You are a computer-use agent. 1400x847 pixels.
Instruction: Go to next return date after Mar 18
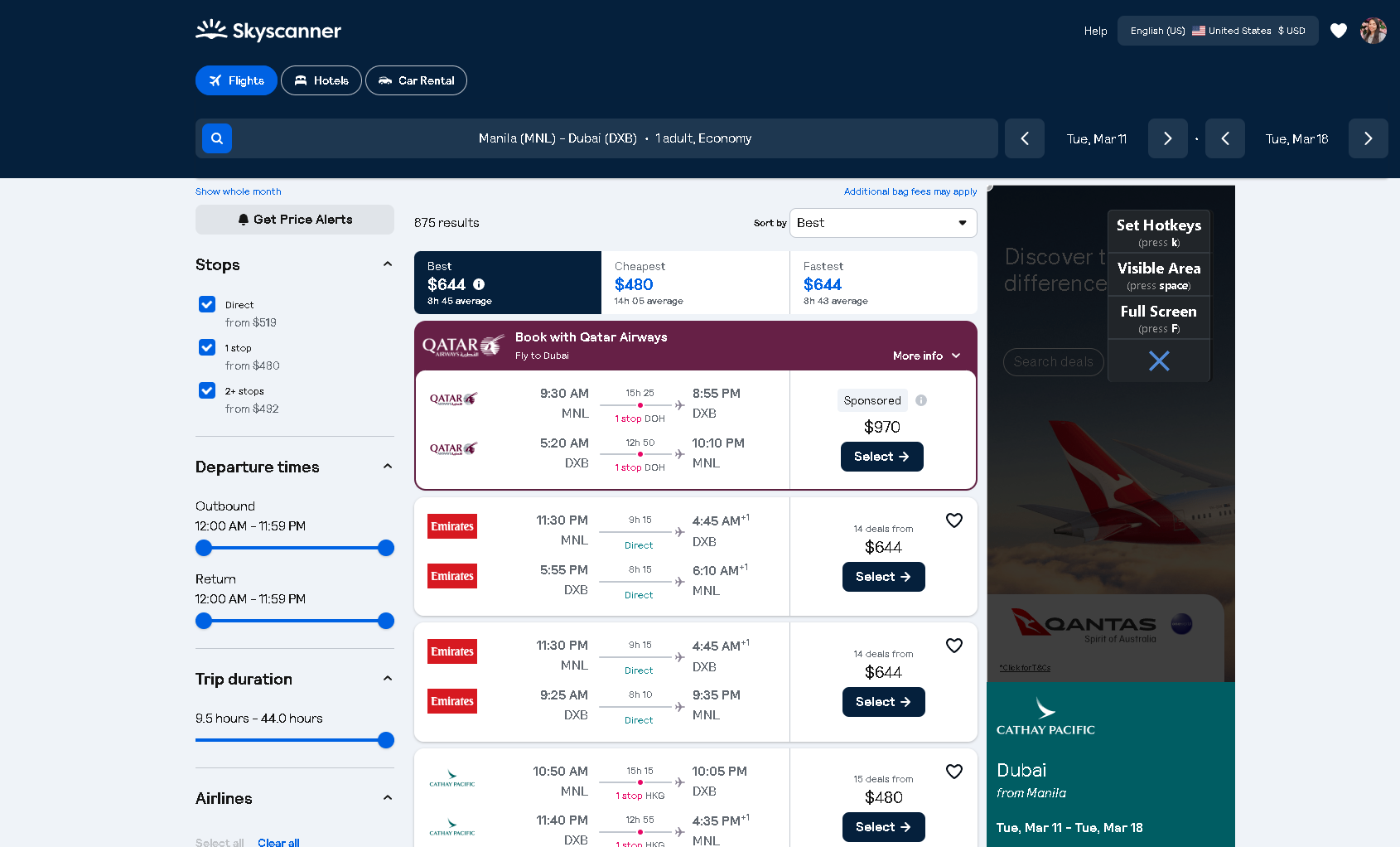pyautogui.click(x=1369, y=138)
